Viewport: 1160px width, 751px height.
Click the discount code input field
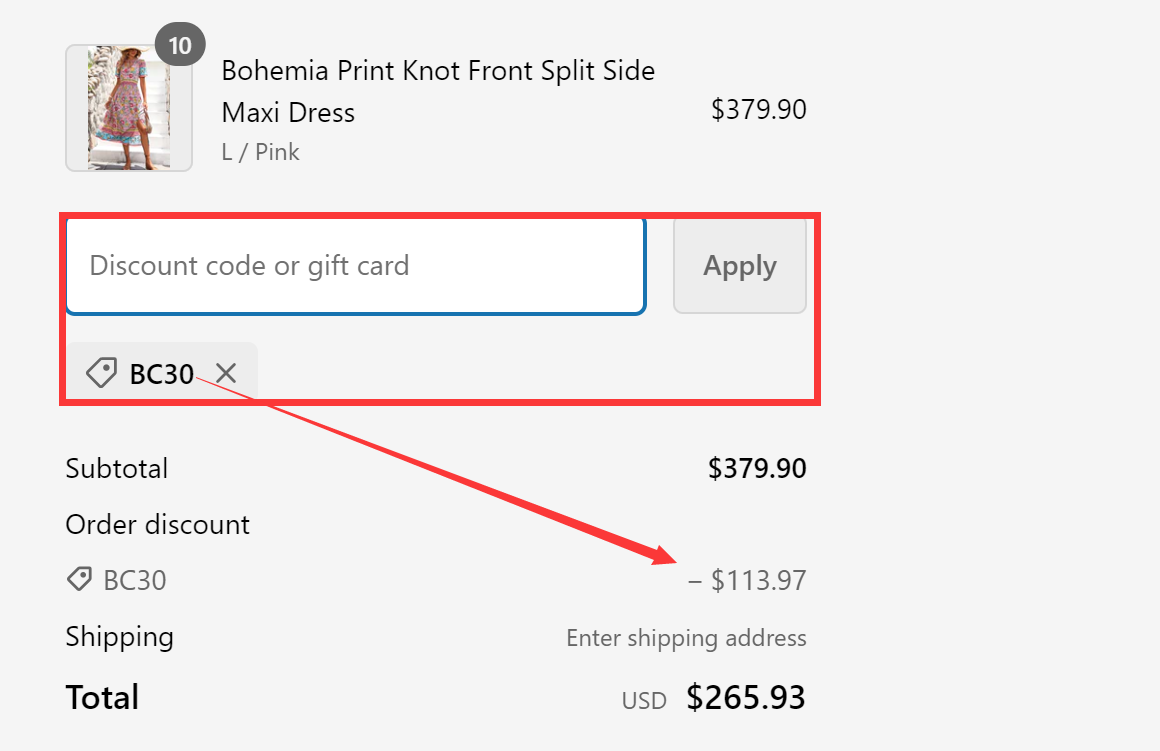(x=355, y=265)
